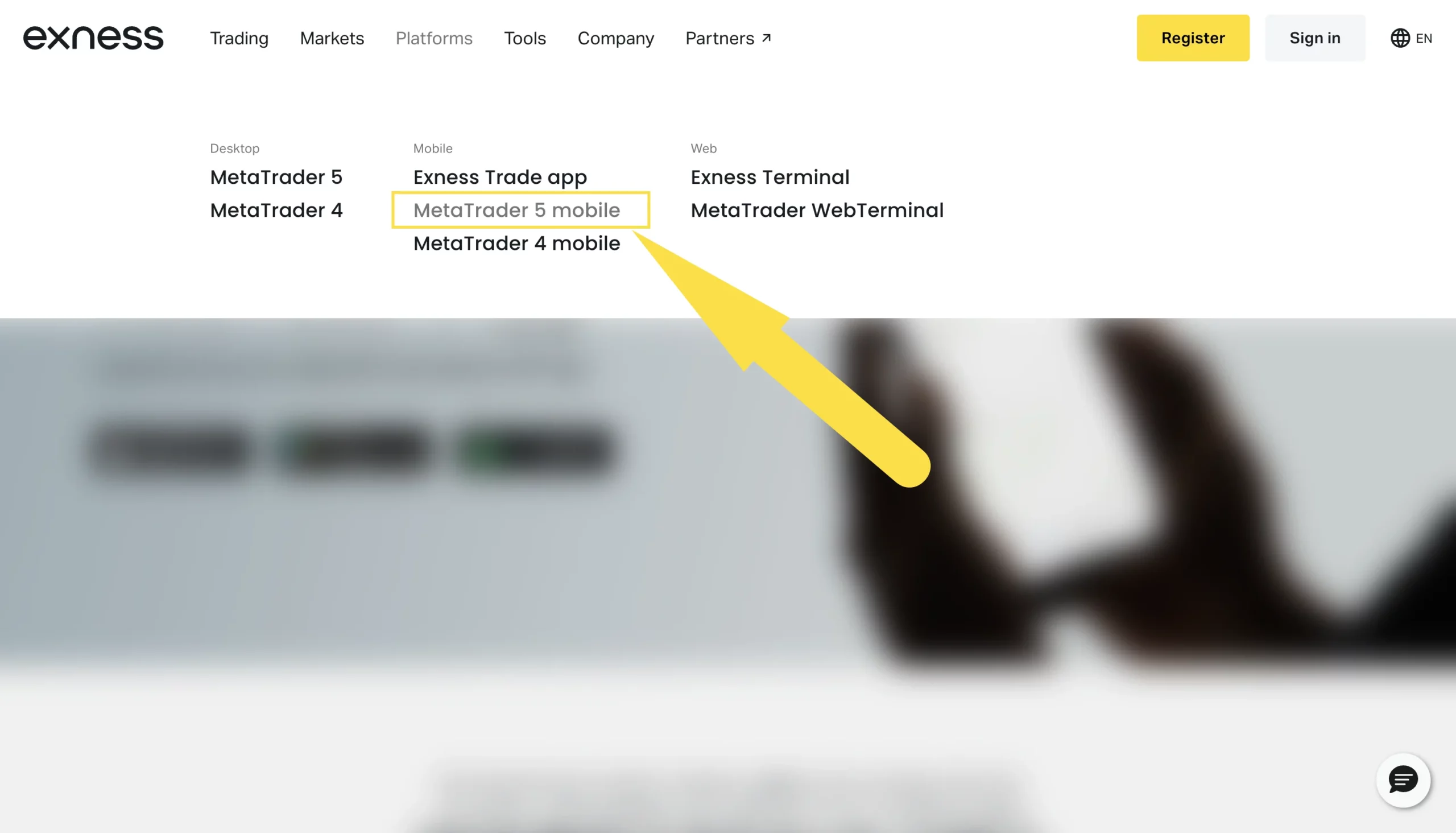1456x833 pixels.
Task: Select MetaTrader 5 mobile option
Action: click(x=516, y=210)
